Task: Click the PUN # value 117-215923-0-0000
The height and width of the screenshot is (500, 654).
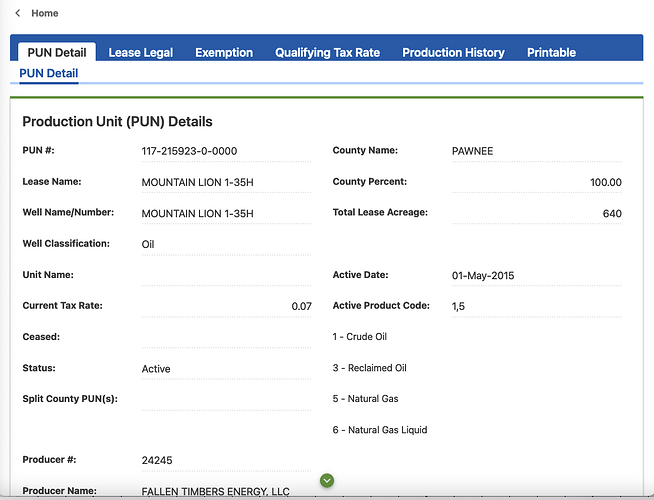Action: coord(189,151)
